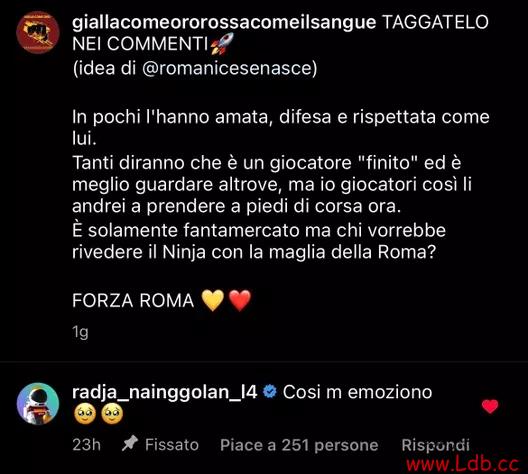
Task: Click the username radja_nainggolan_l4
Action: tap(165, 392)
